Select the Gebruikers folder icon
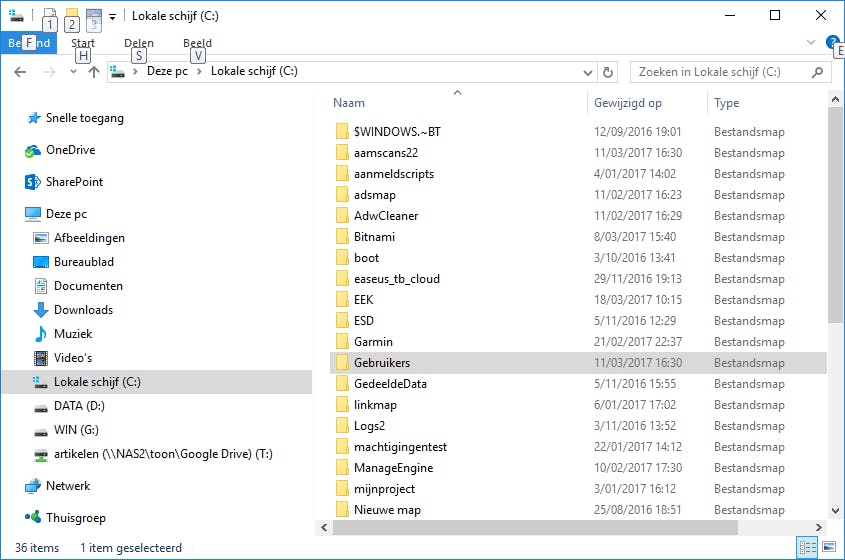The image size is (845, 560). click(x=342, y=363)
